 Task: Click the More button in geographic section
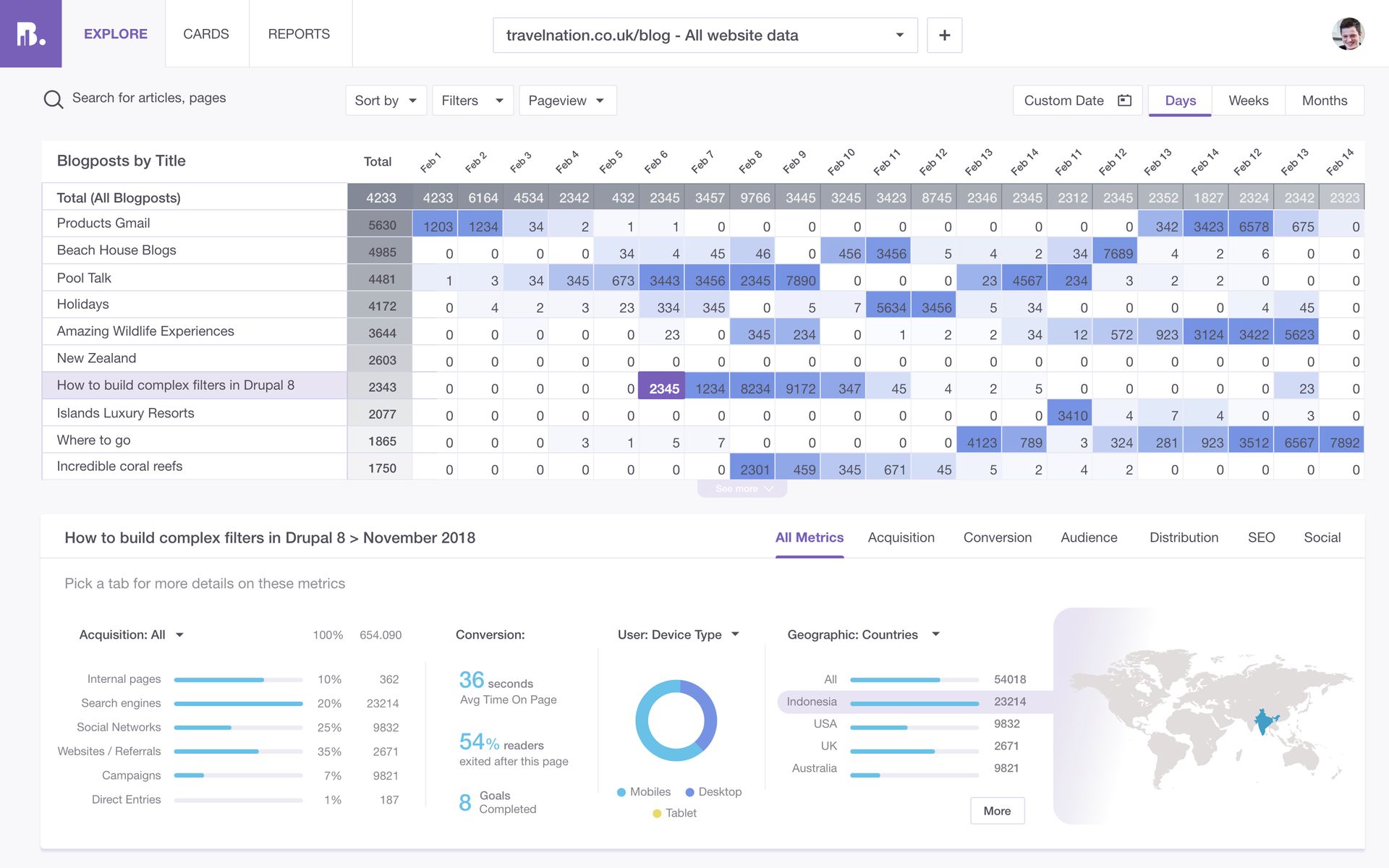pyautogui.click(x=996, y=810)
